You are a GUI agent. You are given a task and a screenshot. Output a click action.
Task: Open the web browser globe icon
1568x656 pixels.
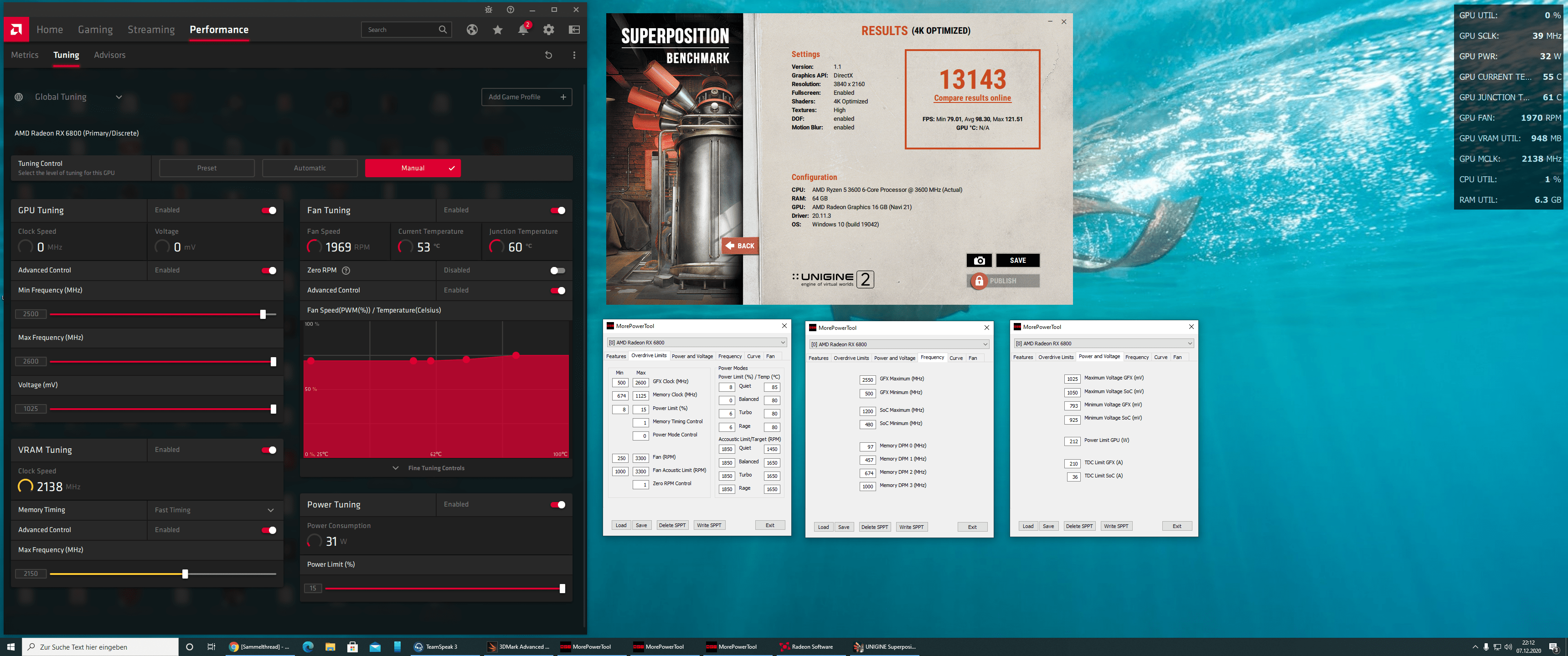click(x=472, y=30)
